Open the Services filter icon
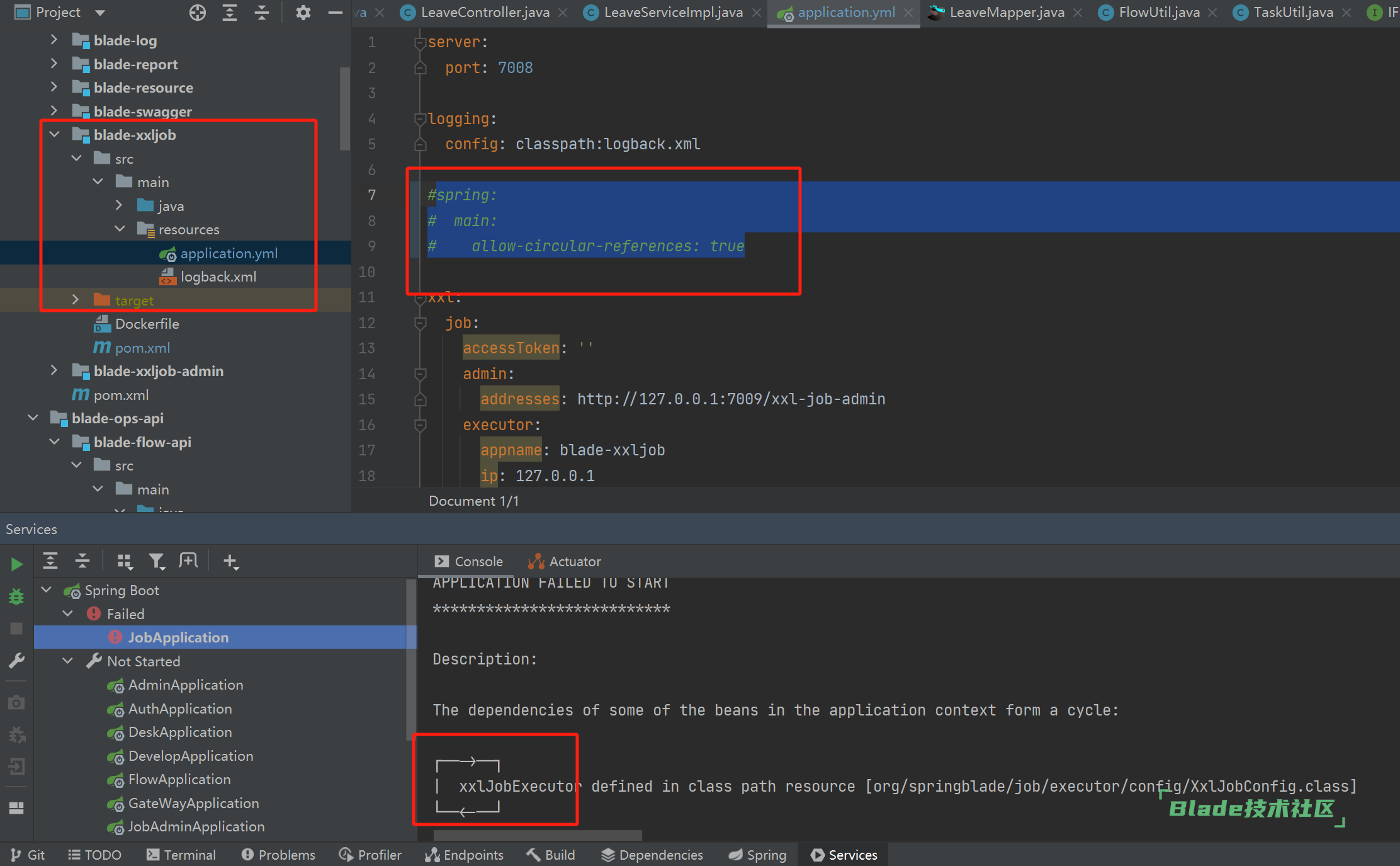Screen dimensions: 1400x866 [157, 561]
